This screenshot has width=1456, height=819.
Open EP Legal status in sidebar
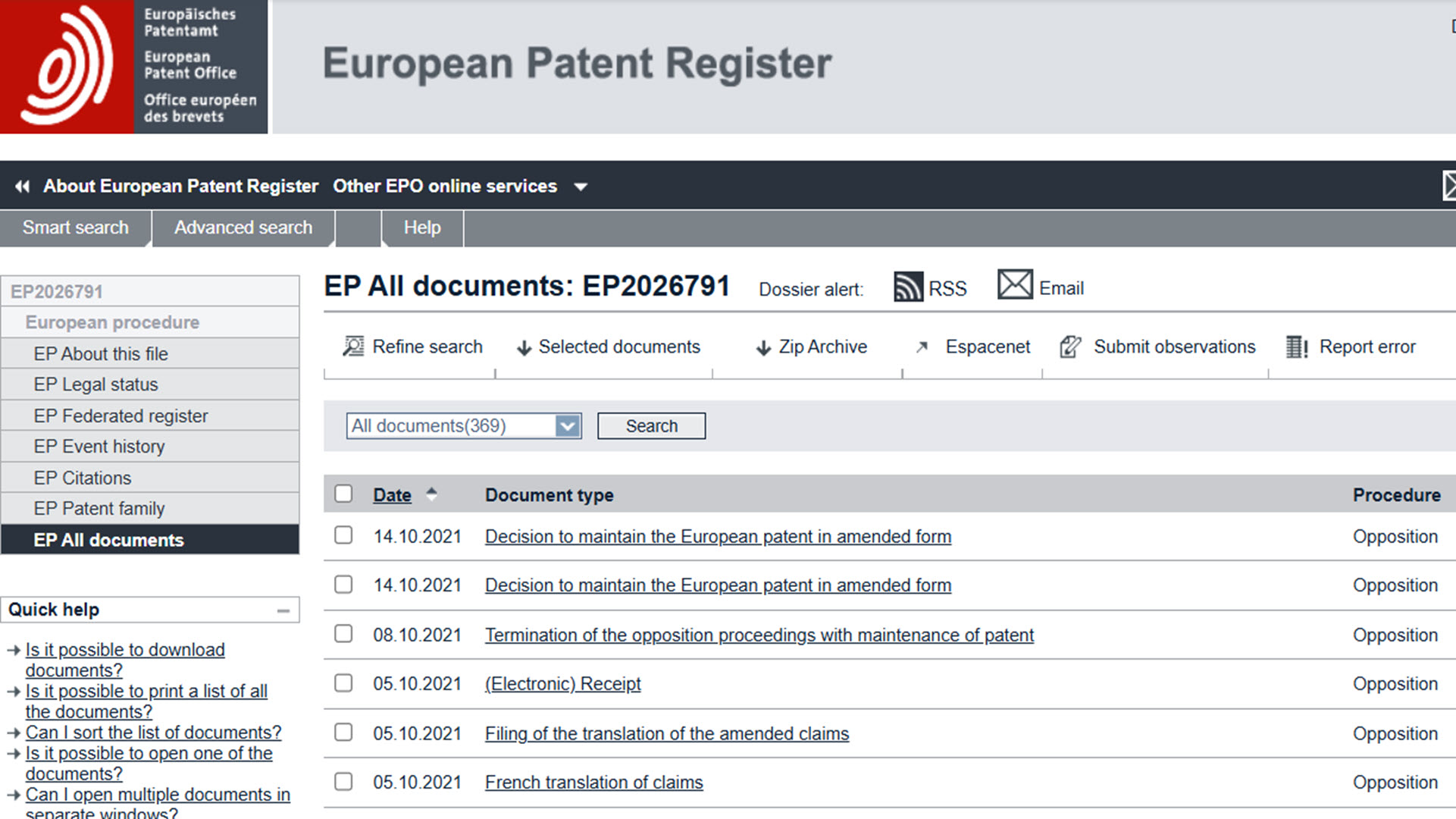(x=96, y=385)
